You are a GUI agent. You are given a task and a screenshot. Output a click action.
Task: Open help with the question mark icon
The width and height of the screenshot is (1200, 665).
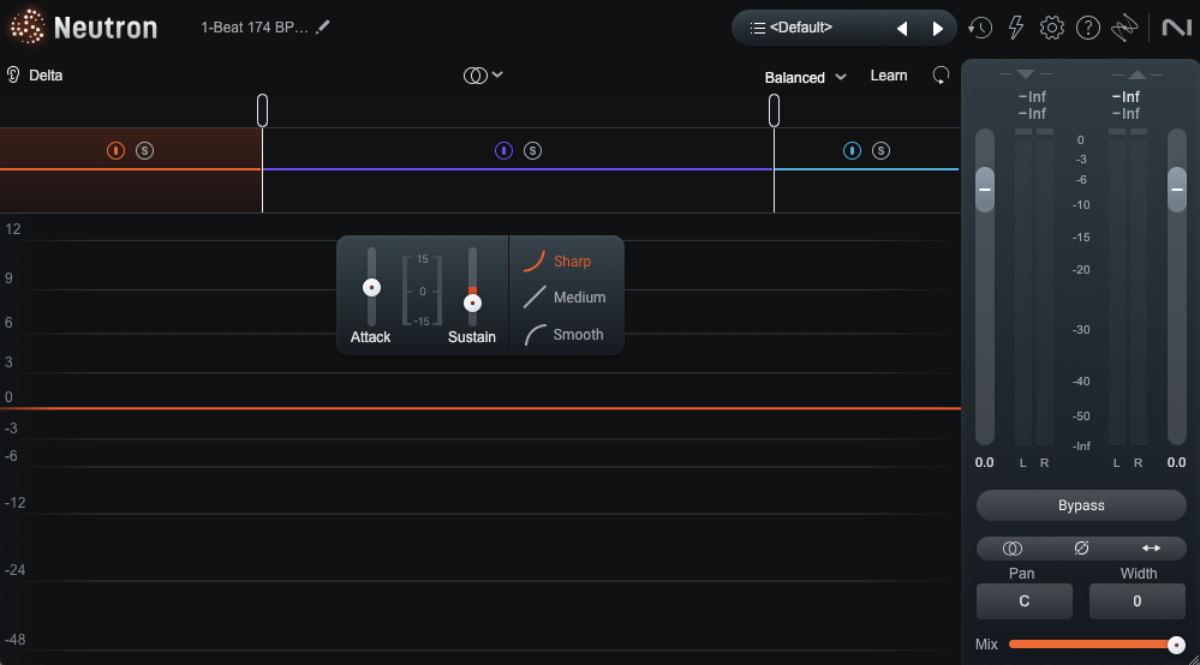pyautogui.click(x=1088, y=28)
